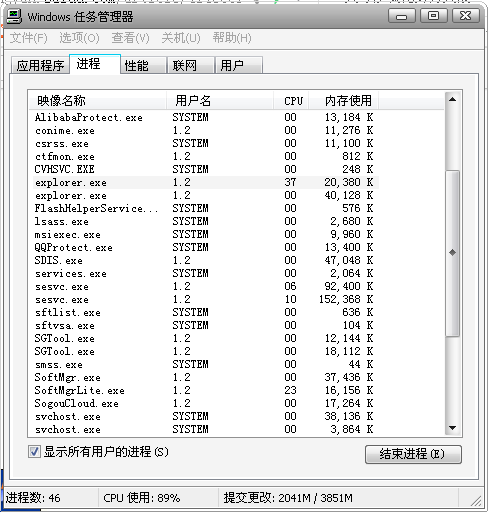This screenshot has width=488, height=512.
Task: Sort by the CPU column header
Action: 291,100
